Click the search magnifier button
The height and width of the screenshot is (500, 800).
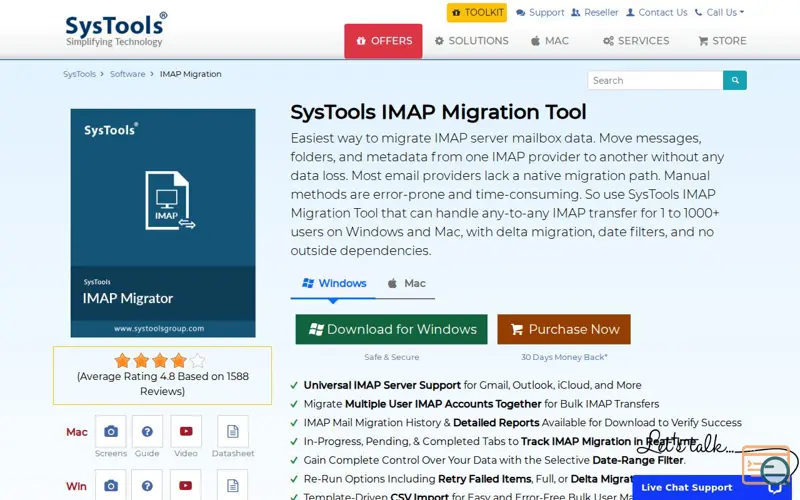point(735,80)
